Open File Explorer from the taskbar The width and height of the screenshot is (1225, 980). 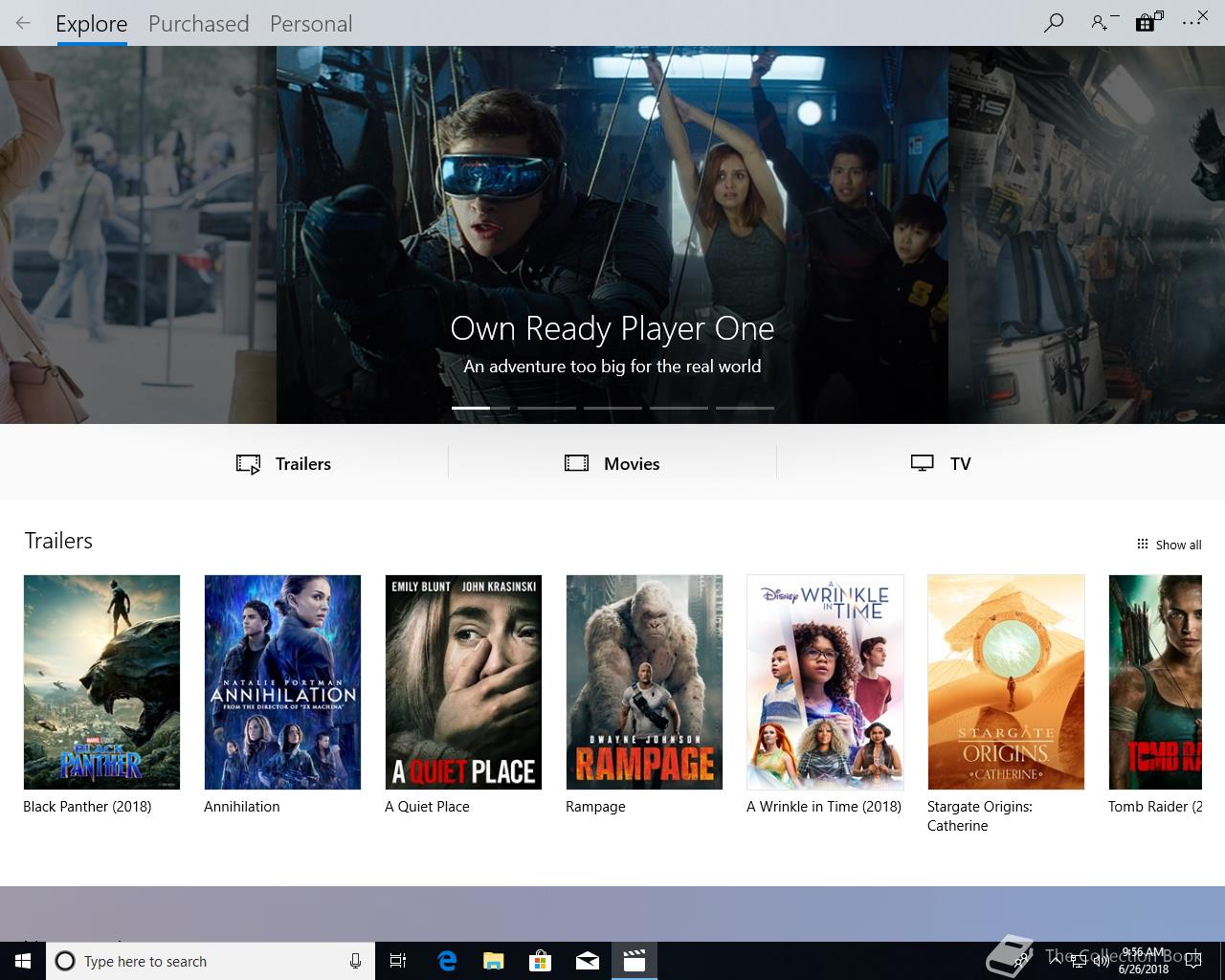tap(493, 961)
